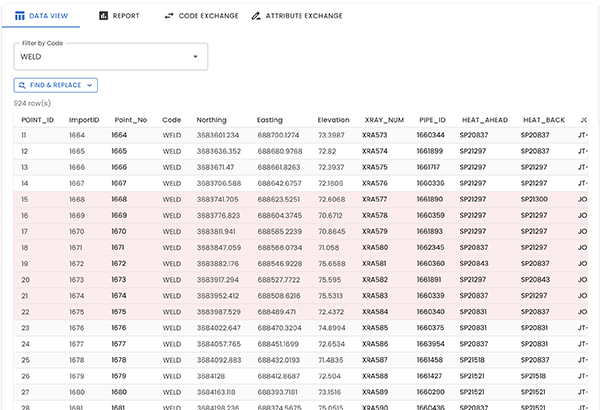Click the Find & Replace magnifier icon
Screen dimensions: 600x410
(22, 85)
